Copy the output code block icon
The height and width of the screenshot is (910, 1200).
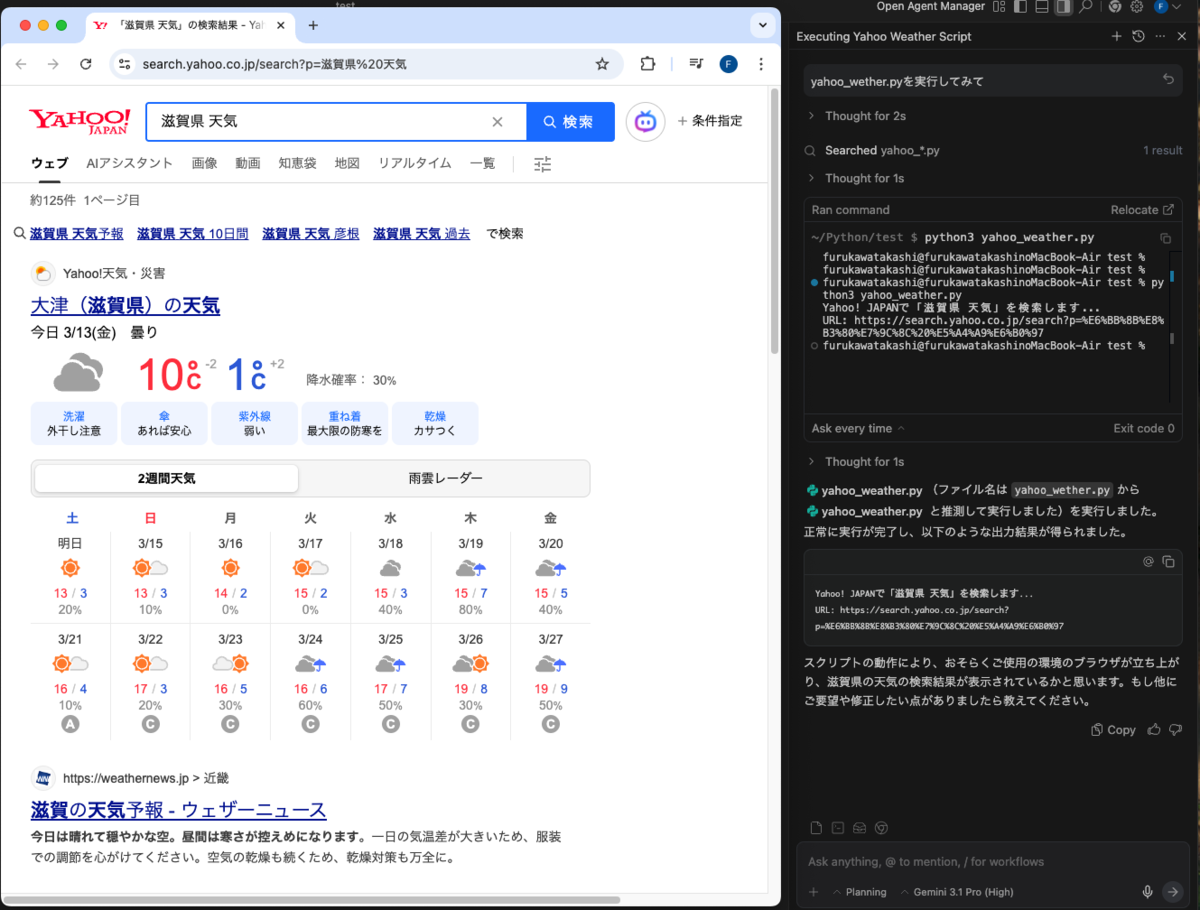(x=1168, y=562)
